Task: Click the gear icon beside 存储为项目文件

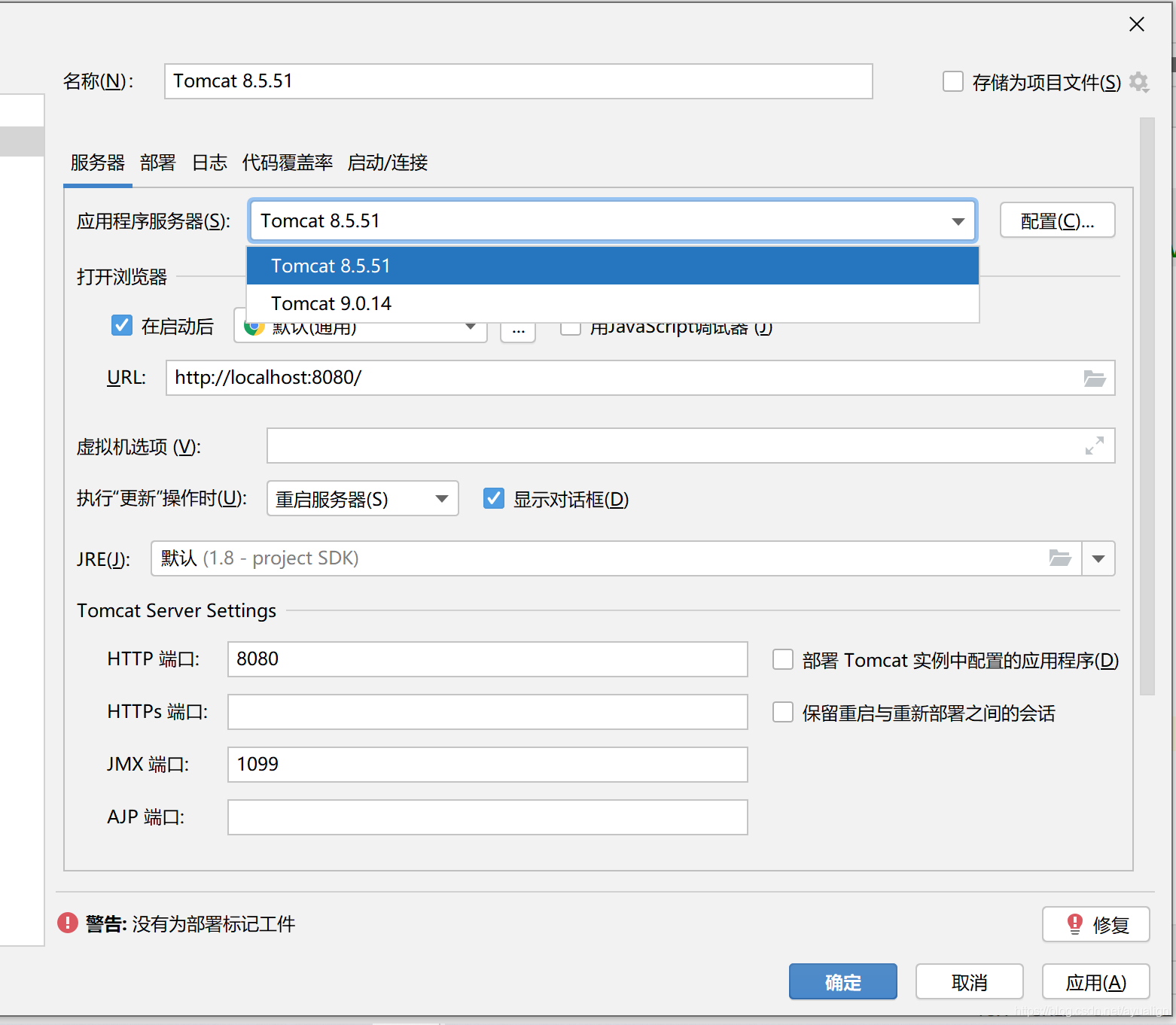Action: [x=1139, y=82]
